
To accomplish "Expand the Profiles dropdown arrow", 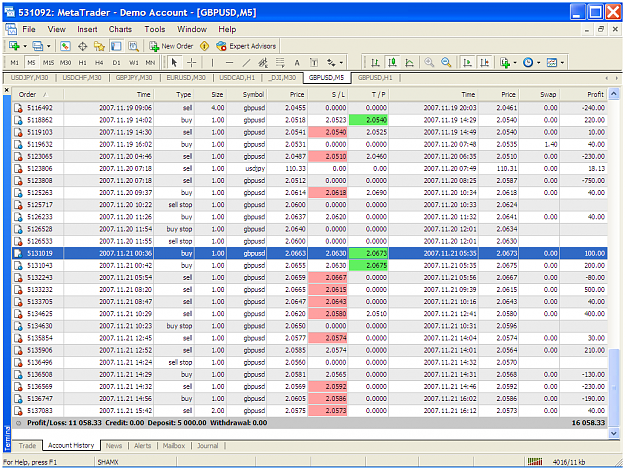I will click(x=48, y=46).
